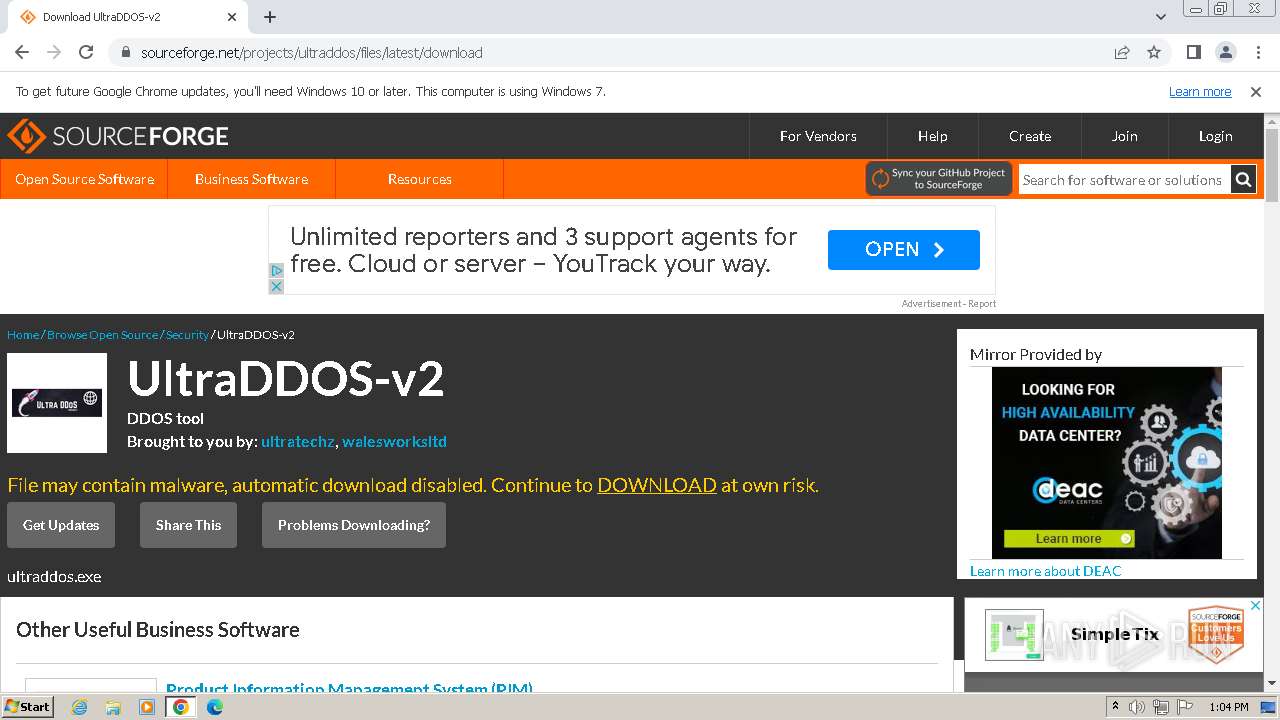1280x720 pixels.
Task: Click the OPEN button in the ad
Action: coord(904,249)
